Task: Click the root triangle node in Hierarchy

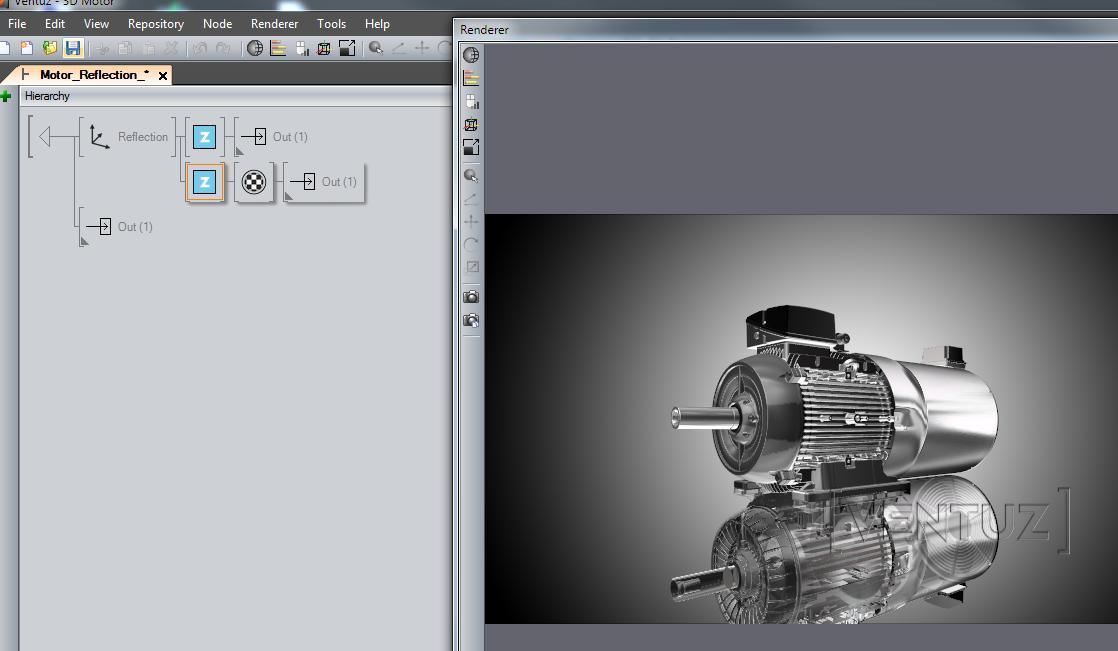Action: 44,137
